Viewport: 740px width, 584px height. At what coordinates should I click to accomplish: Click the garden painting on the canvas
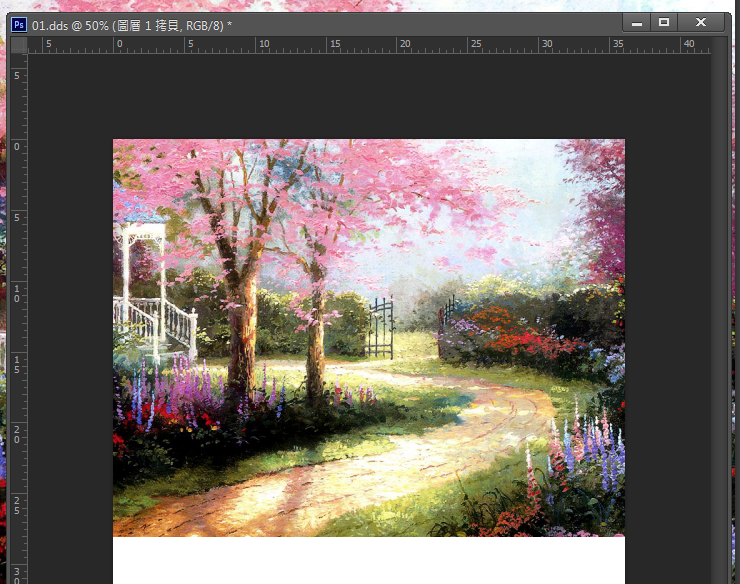point(369,338)
